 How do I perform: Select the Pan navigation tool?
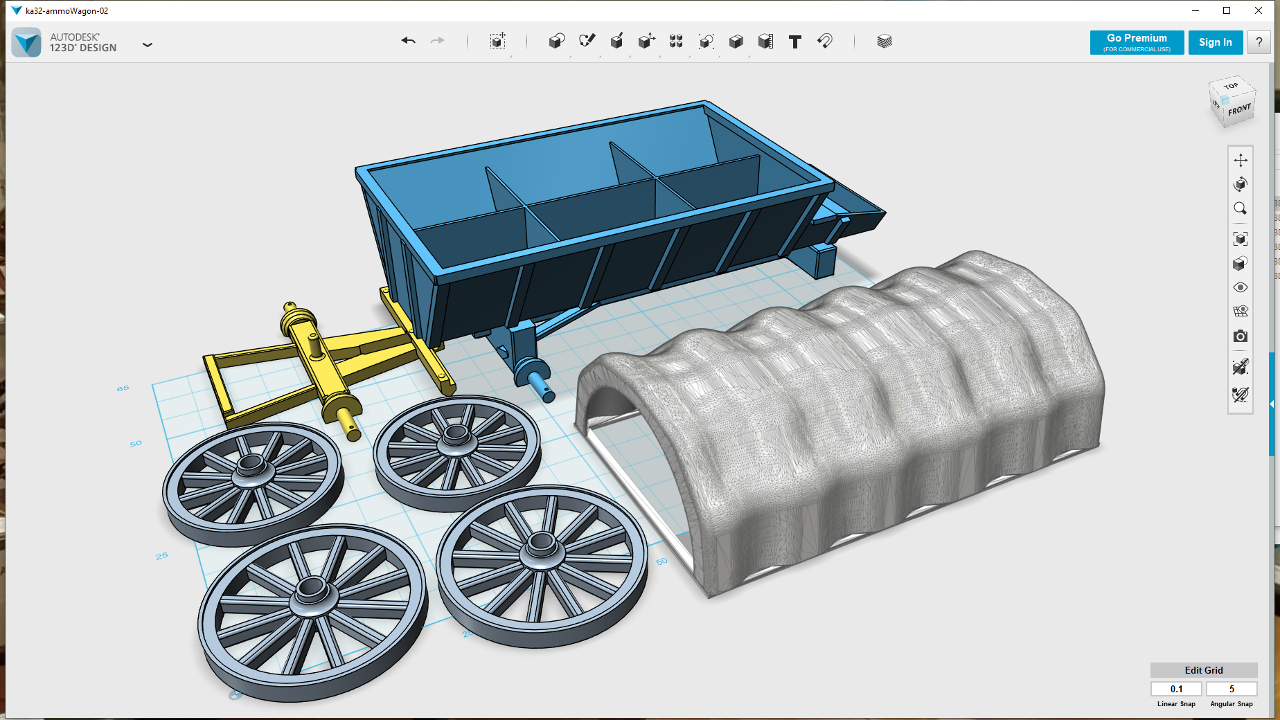1240,160
